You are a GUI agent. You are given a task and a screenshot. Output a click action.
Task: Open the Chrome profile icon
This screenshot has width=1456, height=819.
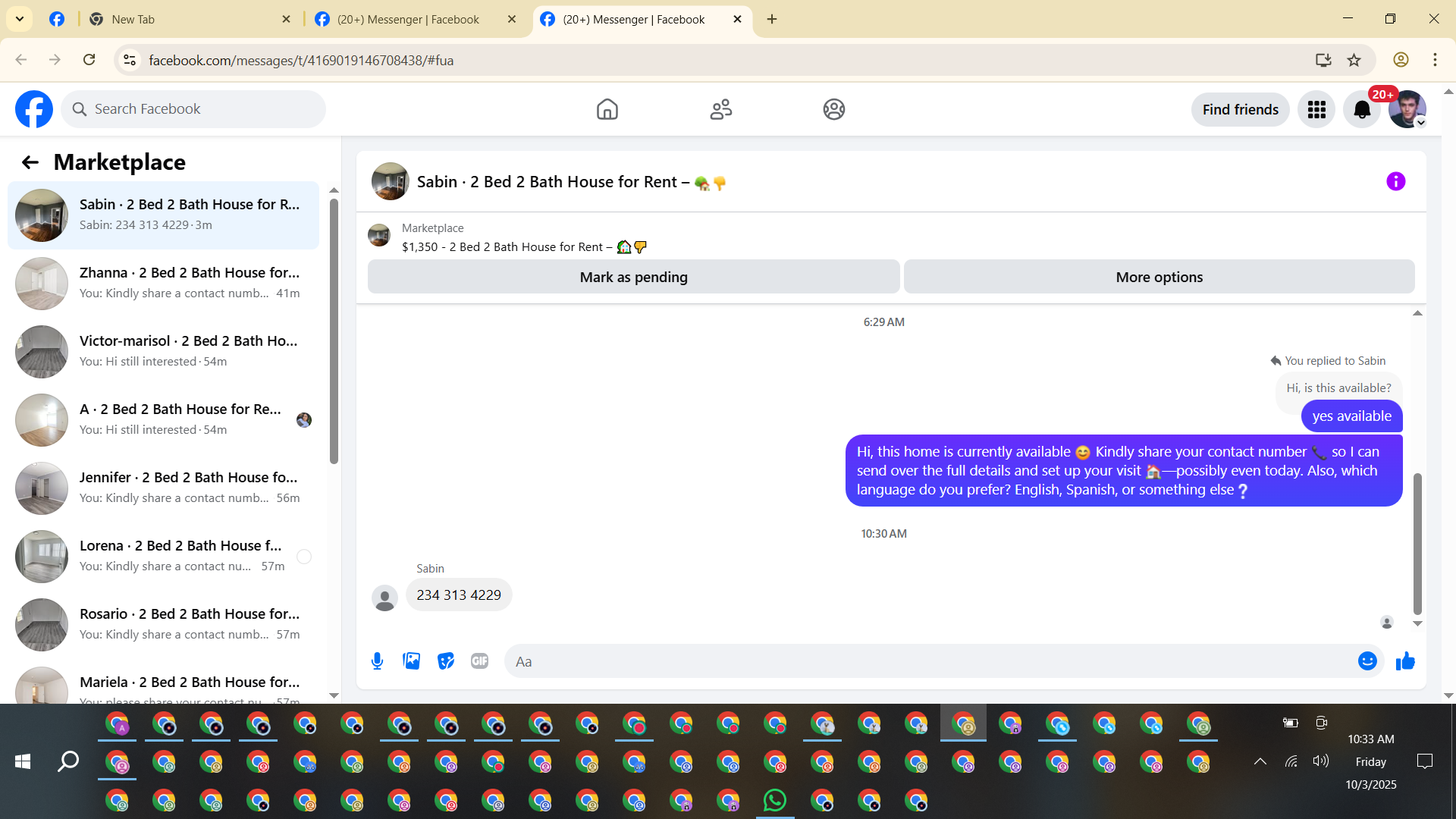[1401, 60]
